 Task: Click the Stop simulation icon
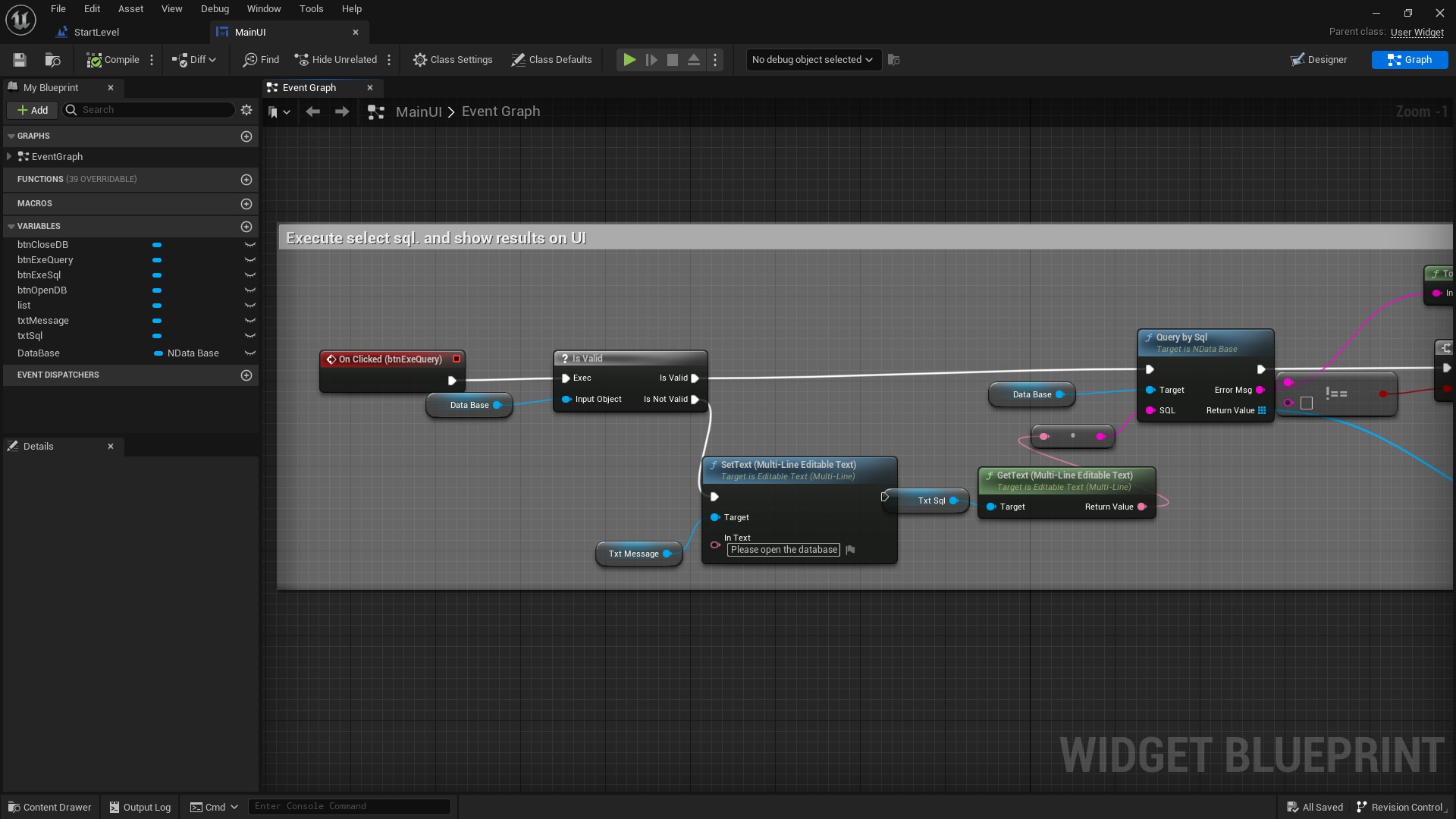click(672, 60)
